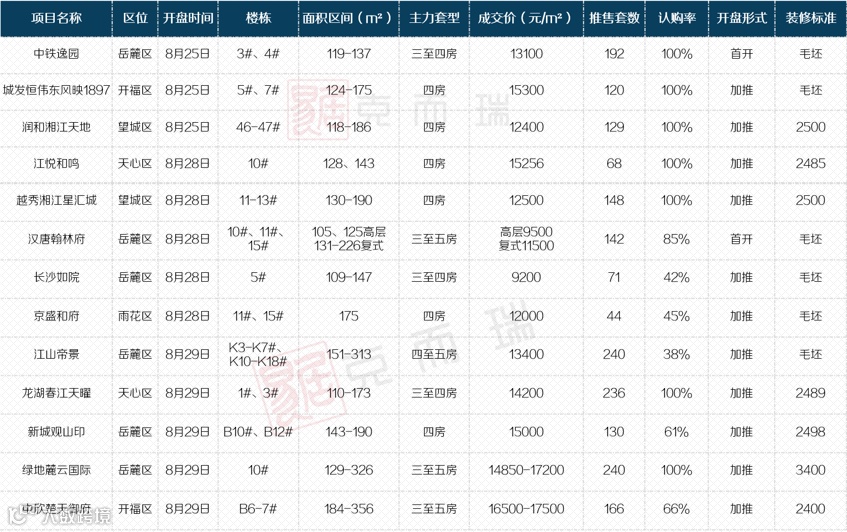Click area range 184-356
The image size is (847, 532).
point(349,509)
